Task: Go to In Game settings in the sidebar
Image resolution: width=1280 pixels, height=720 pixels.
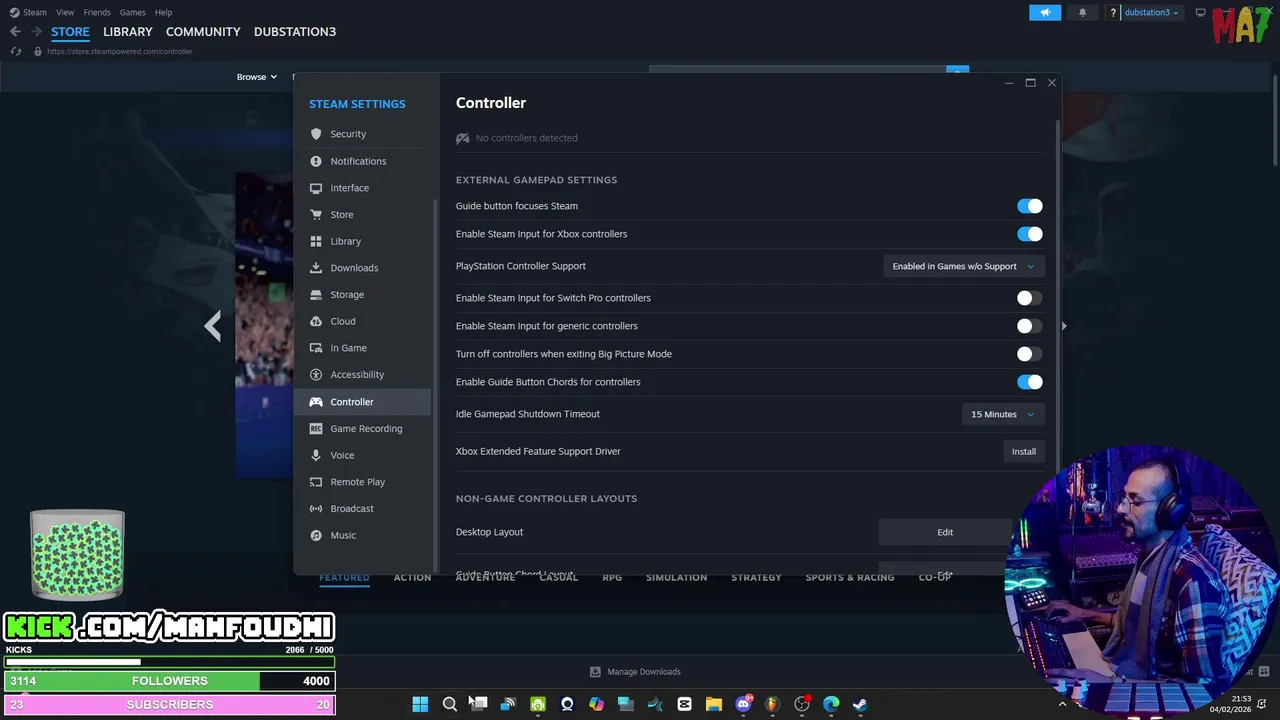Action: coord(364,348)
